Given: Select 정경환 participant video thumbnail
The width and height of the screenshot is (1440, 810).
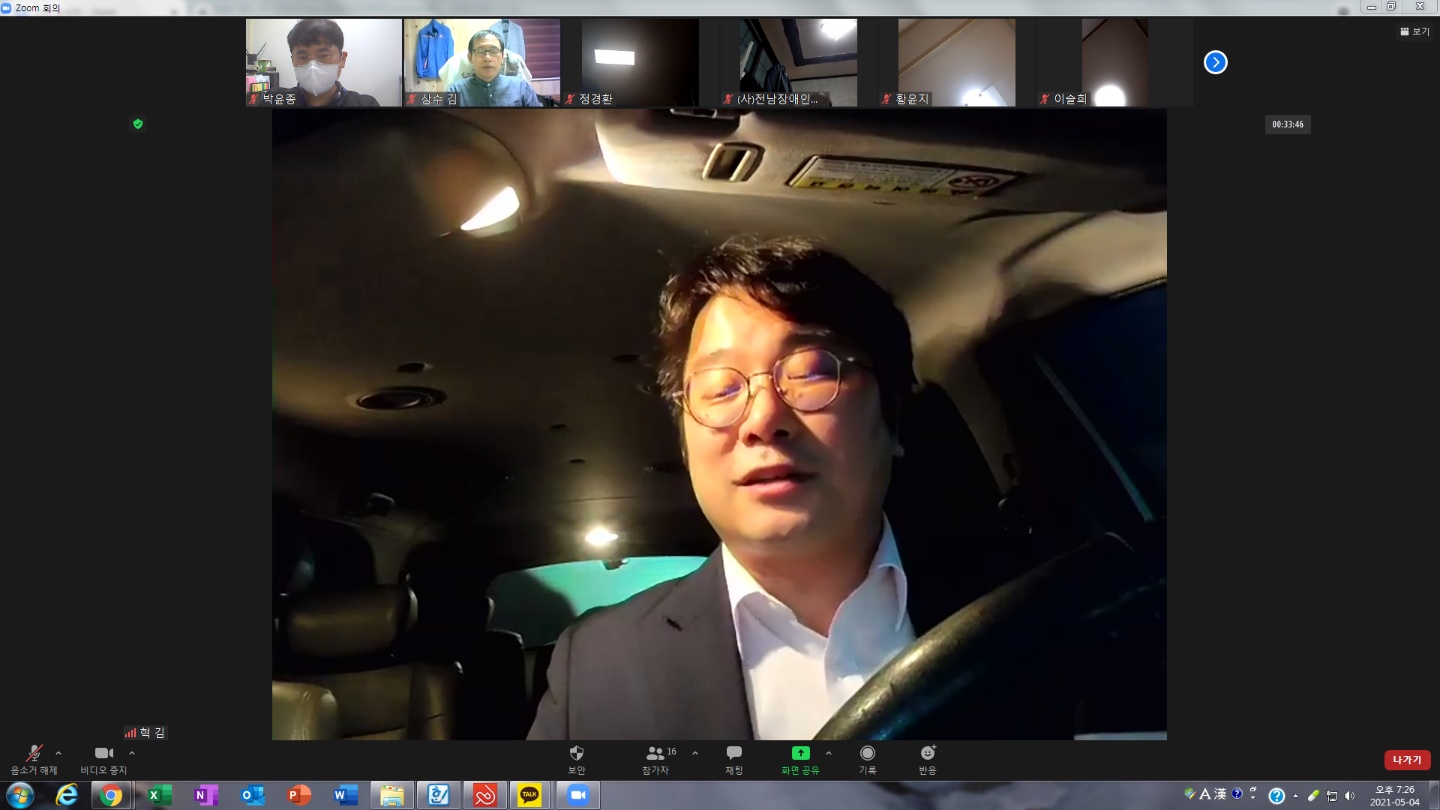Looking at the screenshot, I should coord(640,62).
